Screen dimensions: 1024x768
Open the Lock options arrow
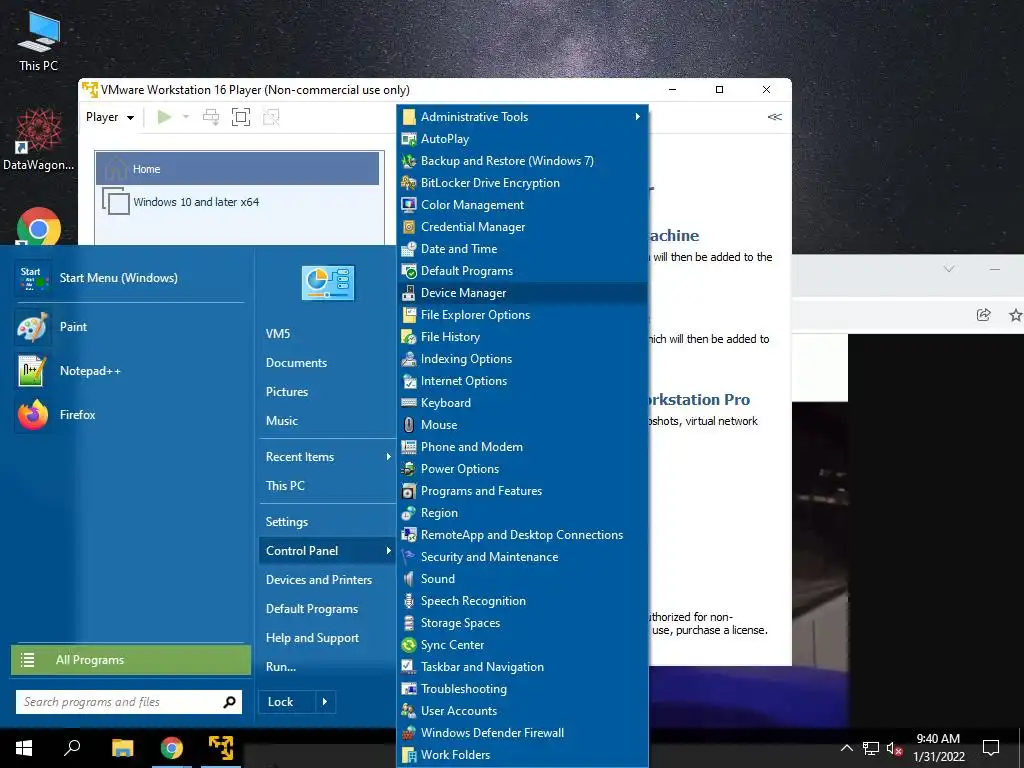325,702
